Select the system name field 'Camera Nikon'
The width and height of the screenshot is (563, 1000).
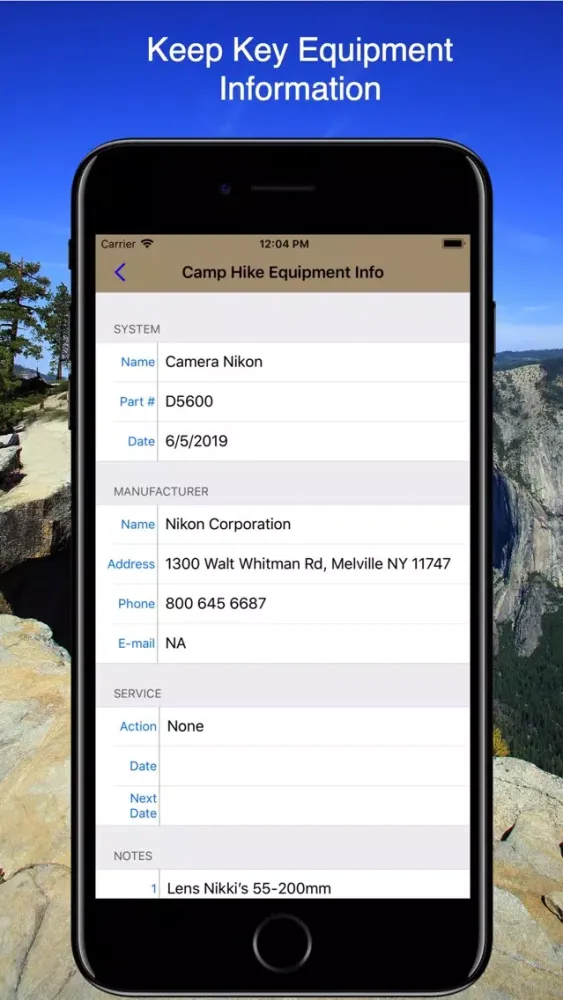[314, 362]
